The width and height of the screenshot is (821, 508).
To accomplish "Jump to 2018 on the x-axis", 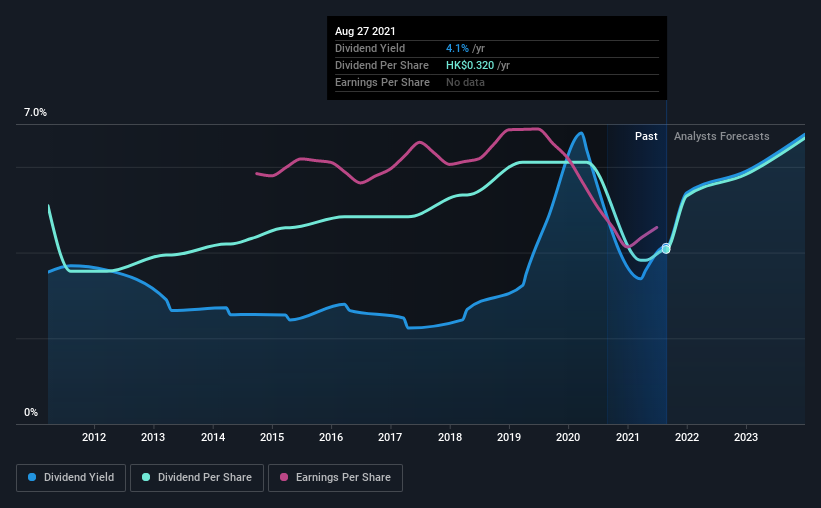I will pyautogui.click(x=450, y=437).
